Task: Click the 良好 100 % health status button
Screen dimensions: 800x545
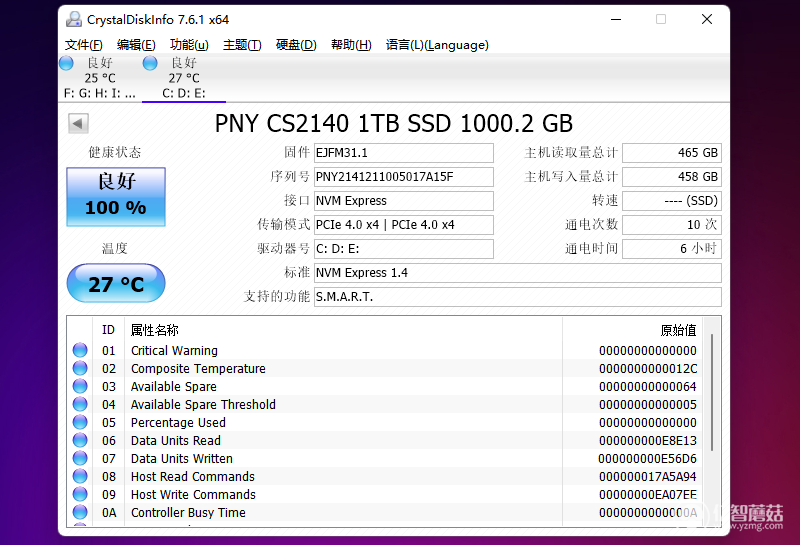Action: (x=116, y=196)
